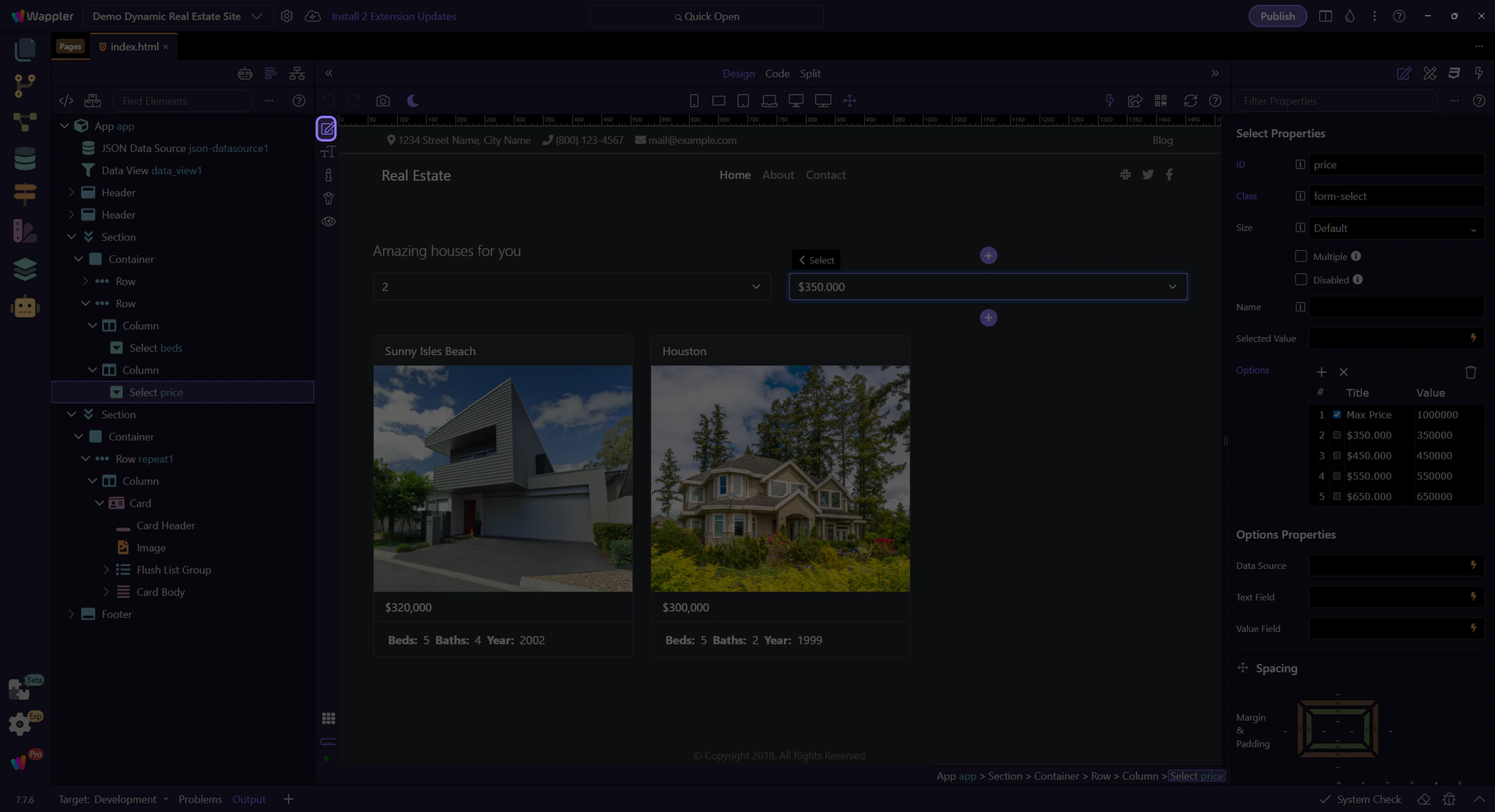Take a screenshot with camera icon
Viewport: 1495px width, 812px height.
click(382, 100)
